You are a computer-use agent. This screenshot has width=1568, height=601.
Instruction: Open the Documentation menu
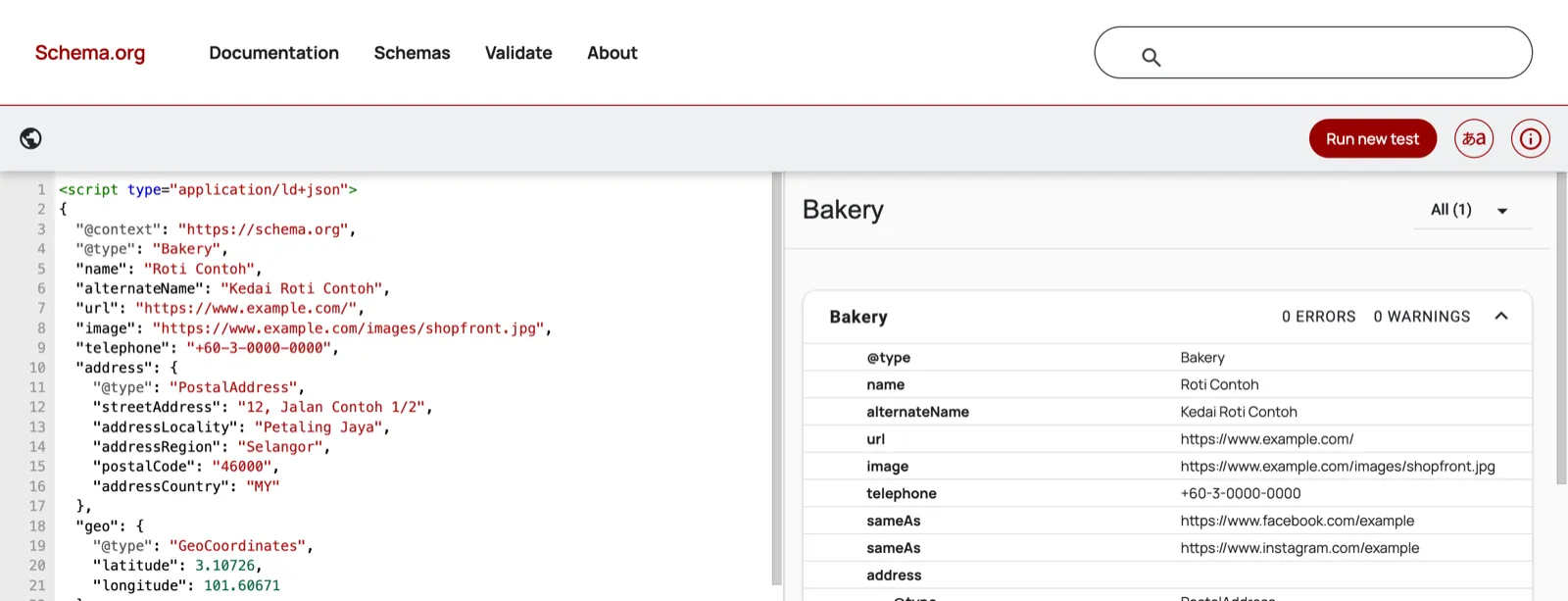tap(273, 53)
